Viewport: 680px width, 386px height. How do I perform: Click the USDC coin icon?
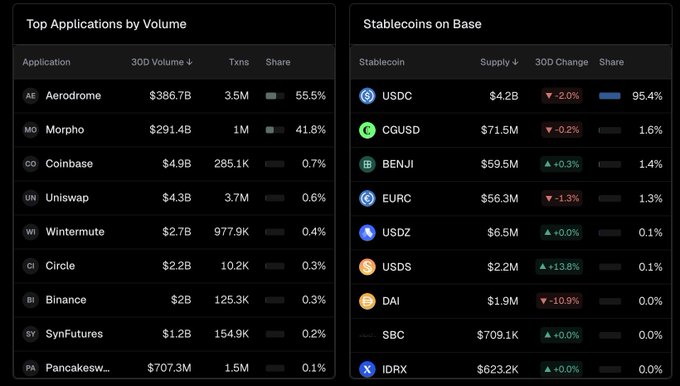(x=367, y=96)
